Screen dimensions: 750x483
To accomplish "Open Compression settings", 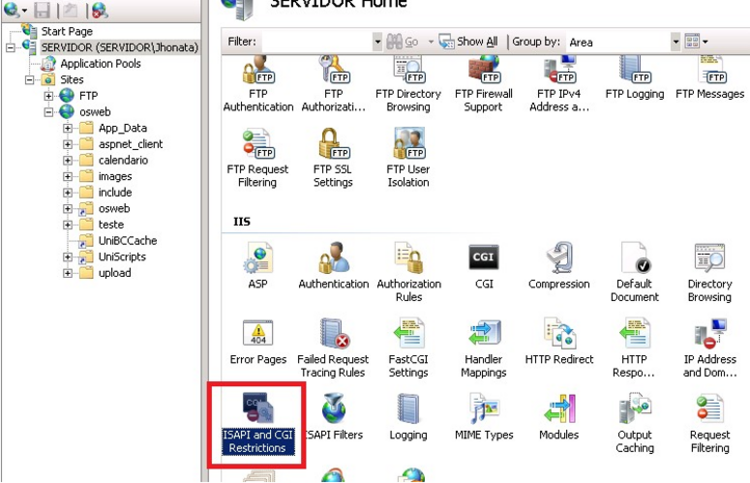I will tap(559, 266).
